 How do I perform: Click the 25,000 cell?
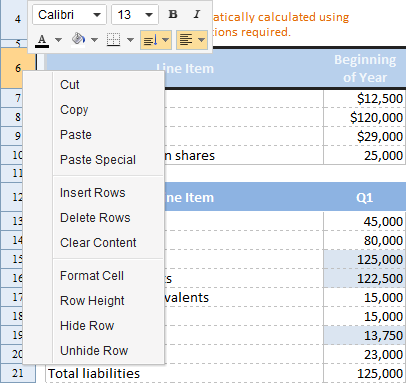364,155
